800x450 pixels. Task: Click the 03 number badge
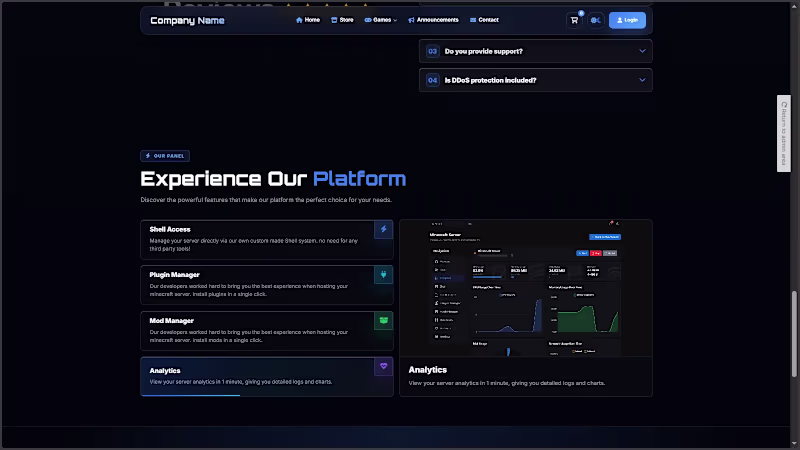coord(433,51)
